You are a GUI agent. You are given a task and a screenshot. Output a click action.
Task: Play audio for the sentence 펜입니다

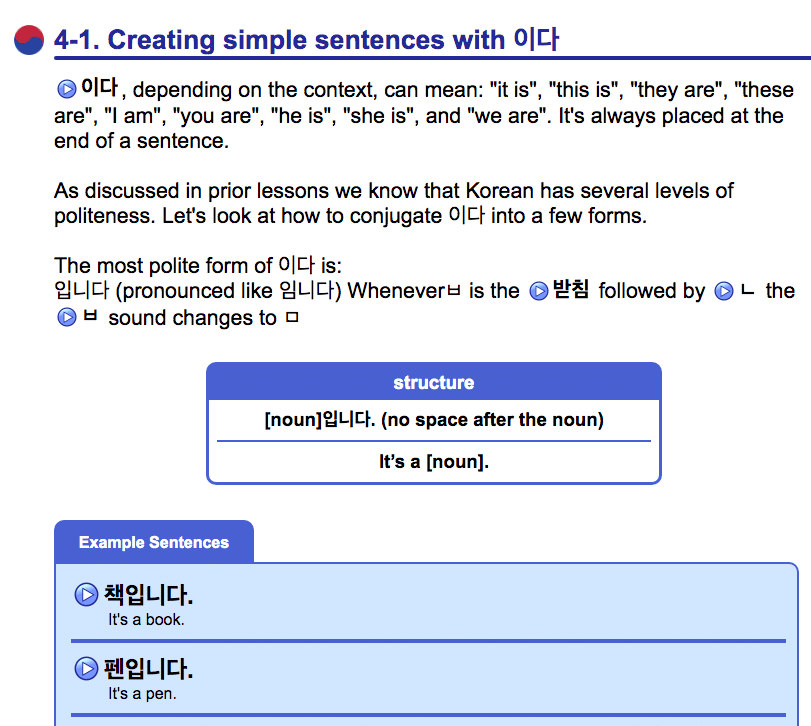pos(87,670)
